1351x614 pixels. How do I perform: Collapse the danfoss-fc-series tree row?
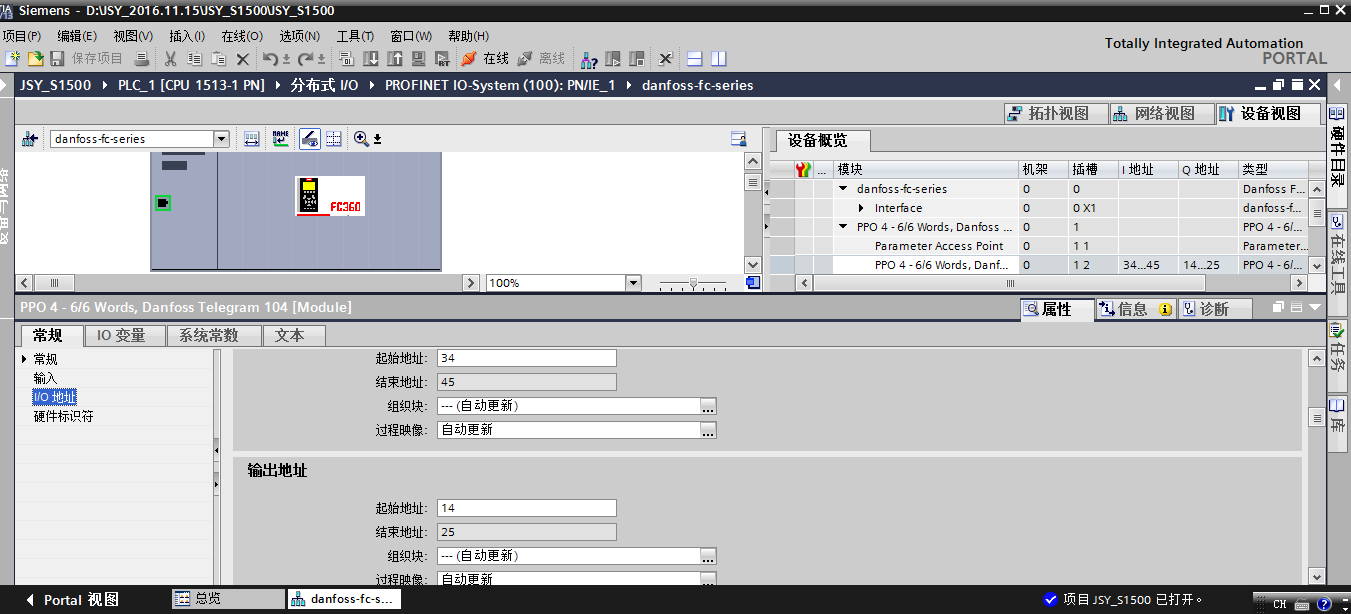[x=843, y=188]
